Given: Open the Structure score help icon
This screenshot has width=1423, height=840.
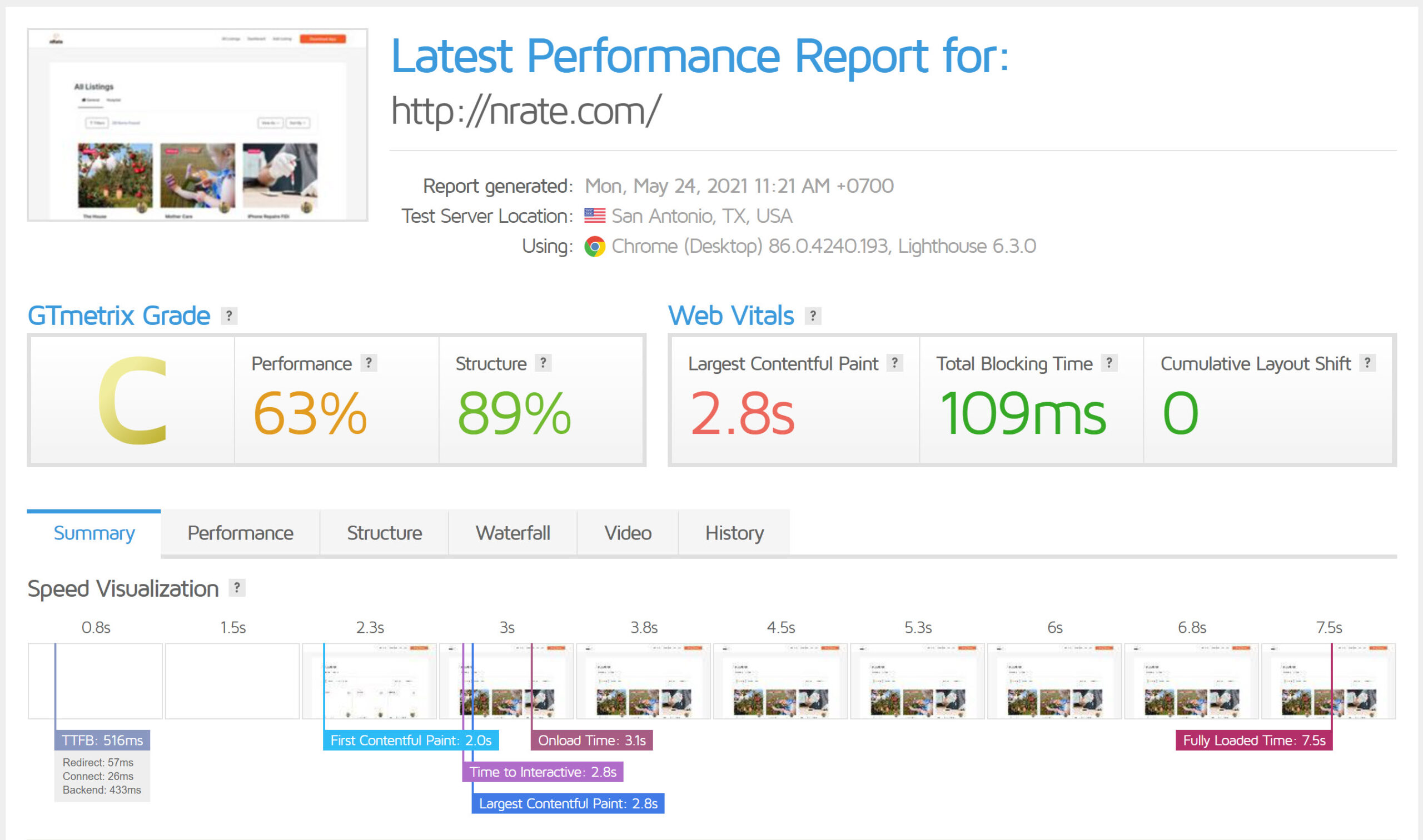Looking at the screenshot, I should pyautogui.click(x=543, y=363).
